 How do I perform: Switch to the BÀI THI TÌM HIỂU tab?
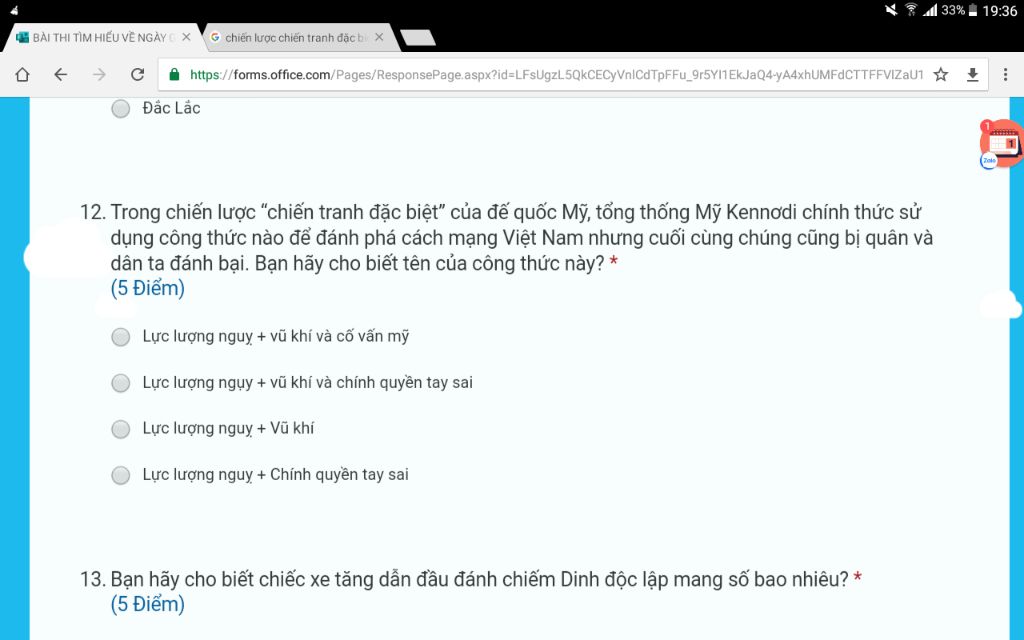click(95, 38)
